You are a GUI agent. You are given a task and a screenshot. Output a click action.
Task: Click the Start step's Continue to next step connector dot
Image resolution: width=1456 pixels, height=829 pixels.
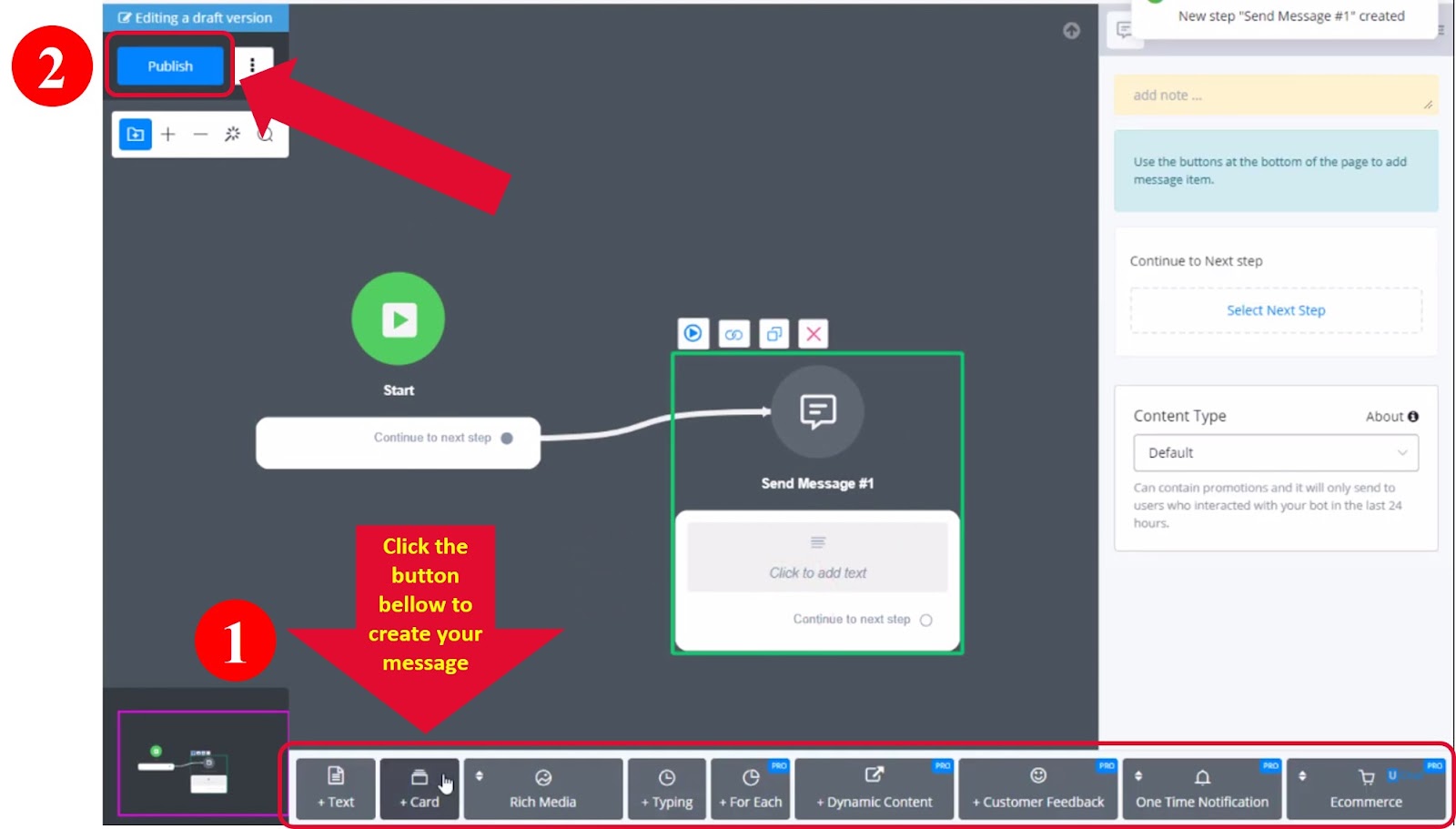pyautogui.click(x=507, y=438)
